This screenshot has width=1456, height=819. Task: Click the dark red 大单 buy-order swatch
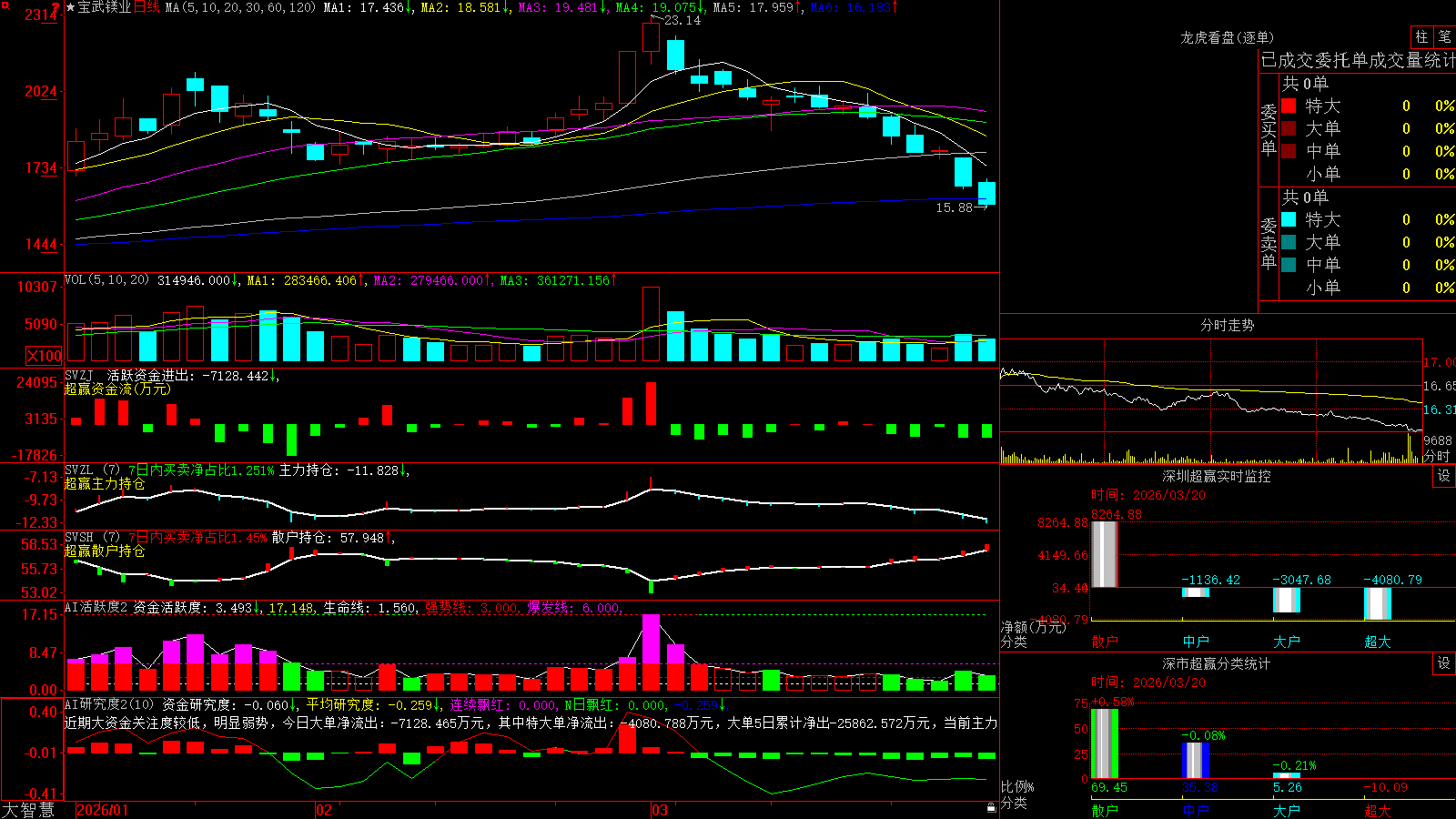pyautogui.click(x=1289, y=128)
